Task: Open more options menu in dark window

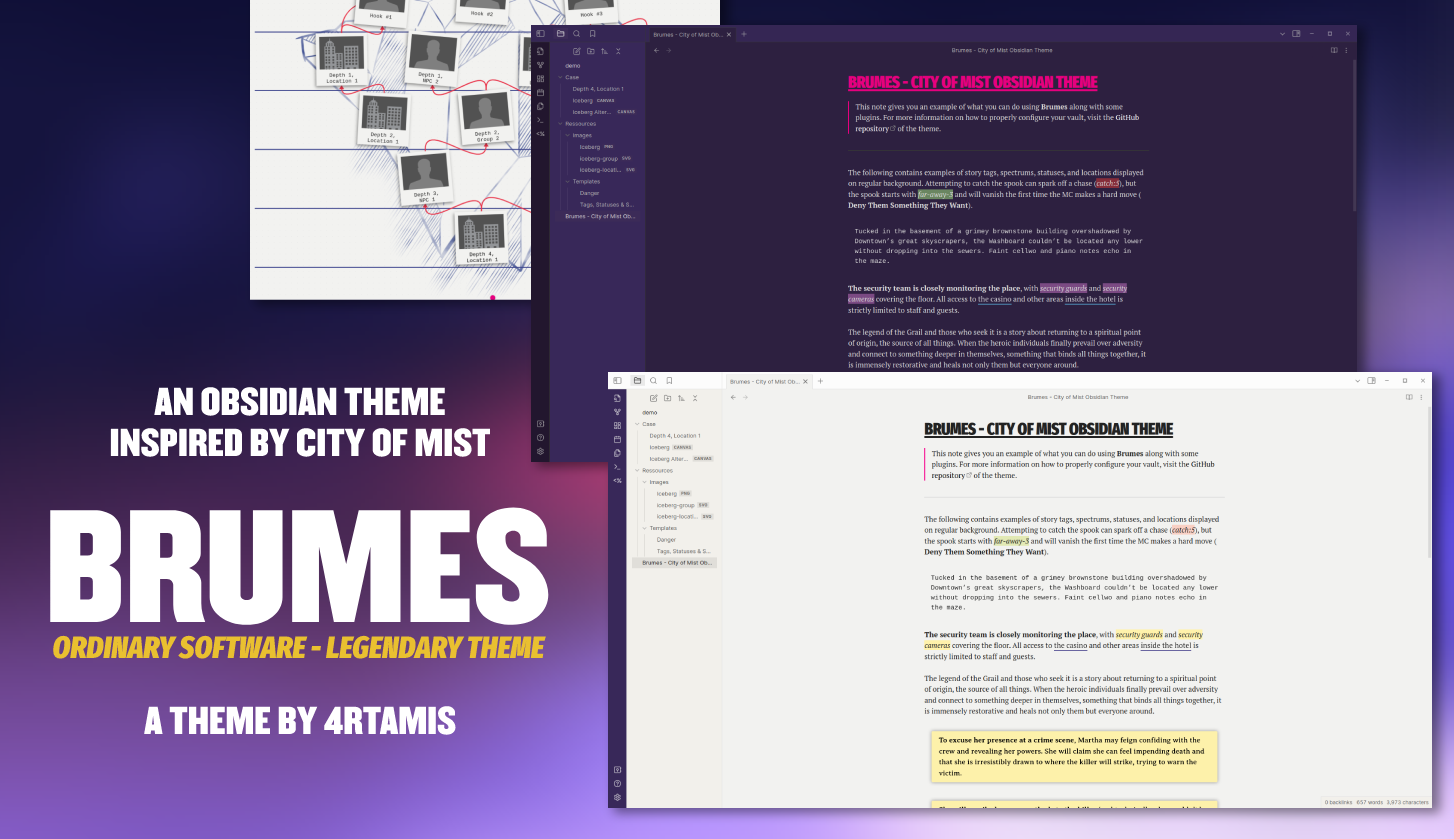Action: pos(1346,50)
